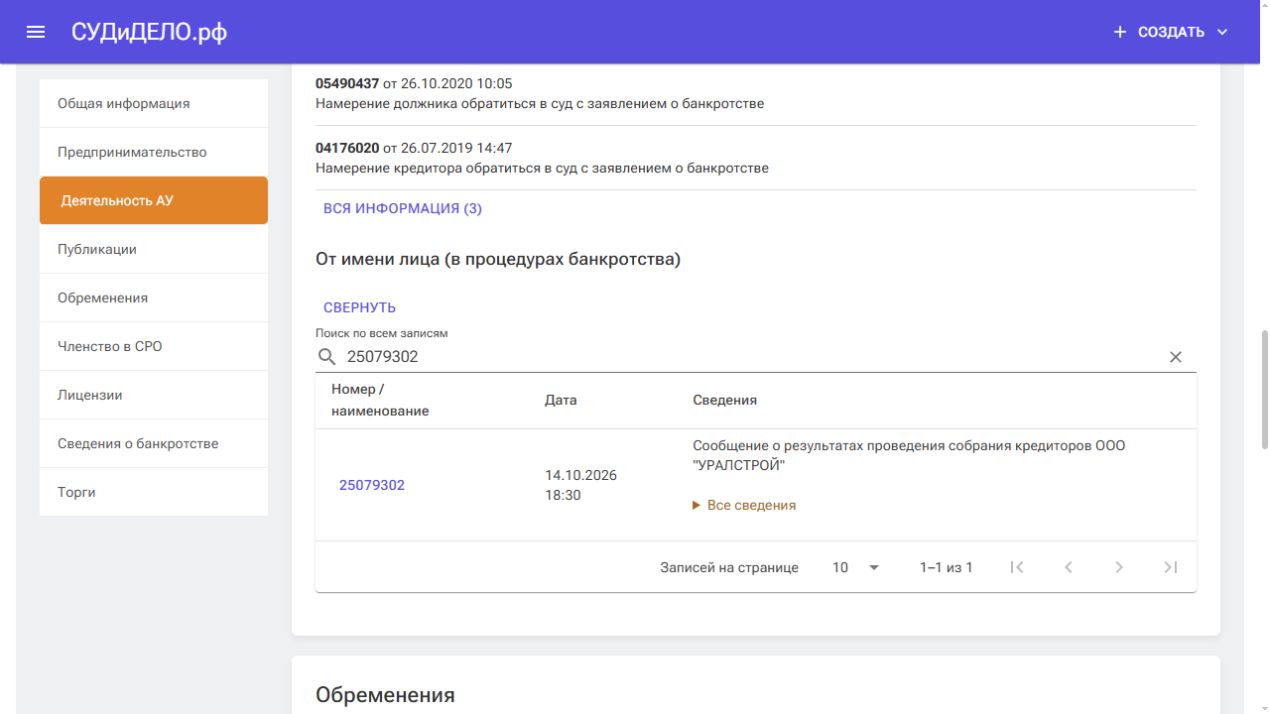Viewport: 1270px width, 714px height.
Task: Click the Дата column header
Action: point(561,401)
